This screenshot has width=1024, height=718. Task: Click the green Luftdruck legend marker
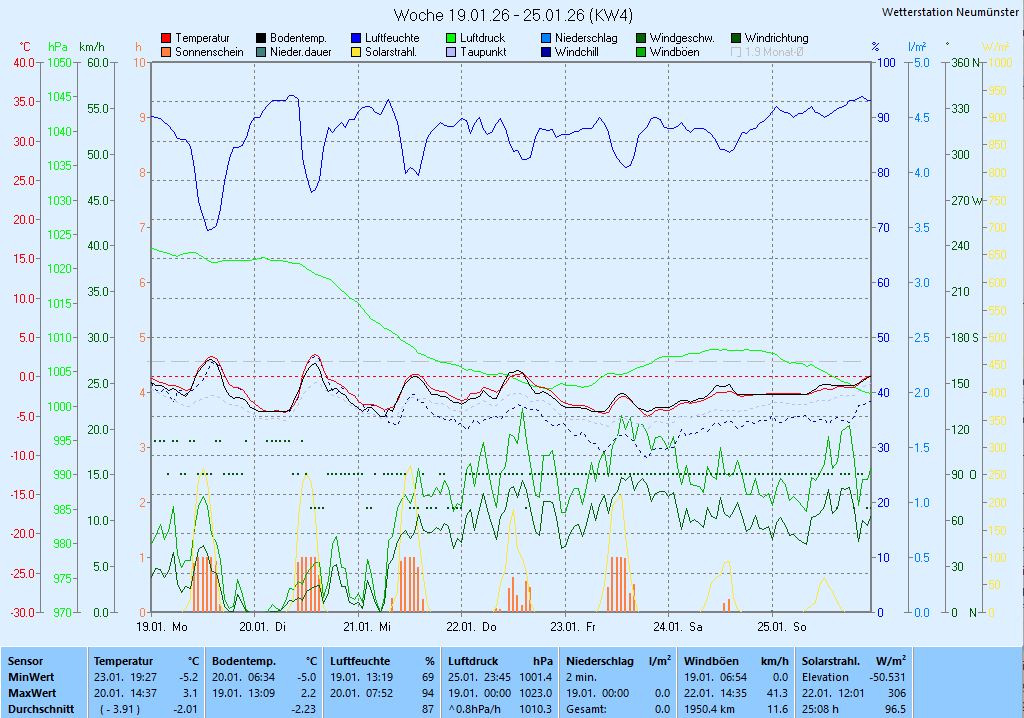point(451,38)
